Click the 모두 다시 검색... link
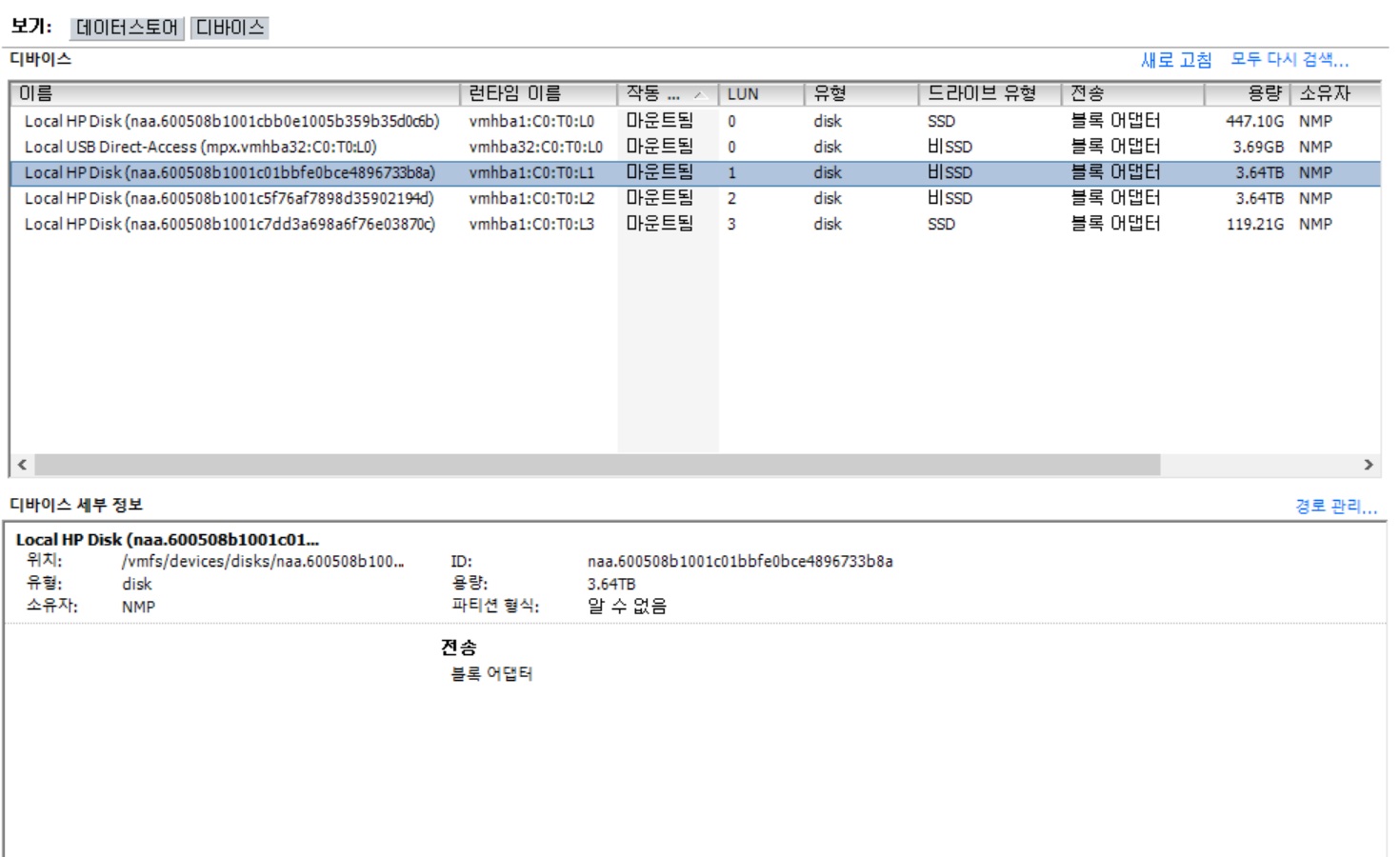 [1290, 60]
